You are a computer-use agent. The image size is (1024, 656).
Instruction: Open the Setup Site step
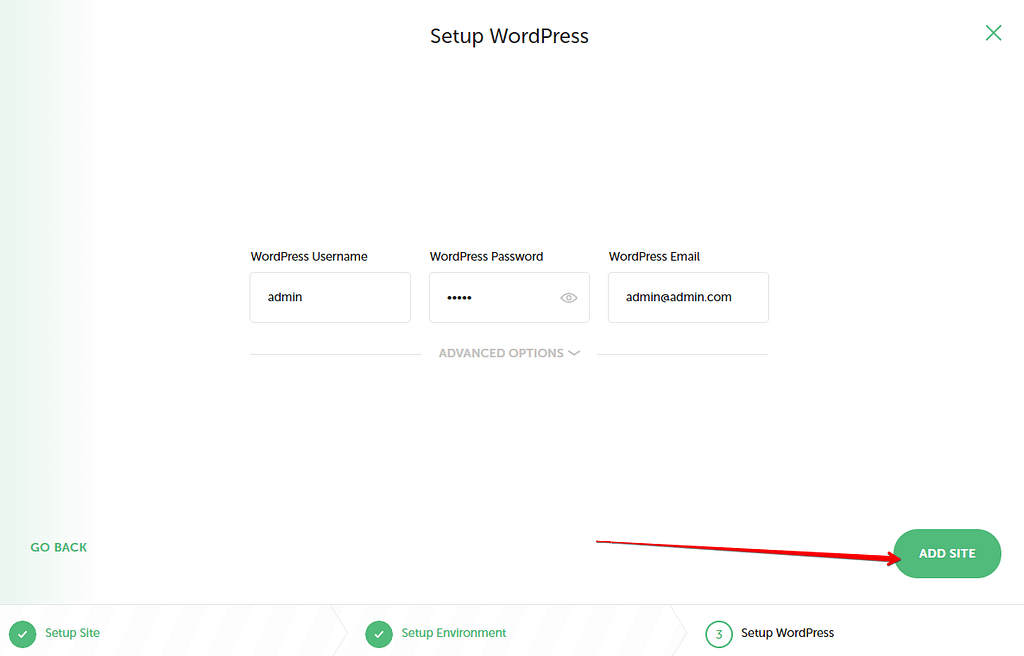click(72, 633)
